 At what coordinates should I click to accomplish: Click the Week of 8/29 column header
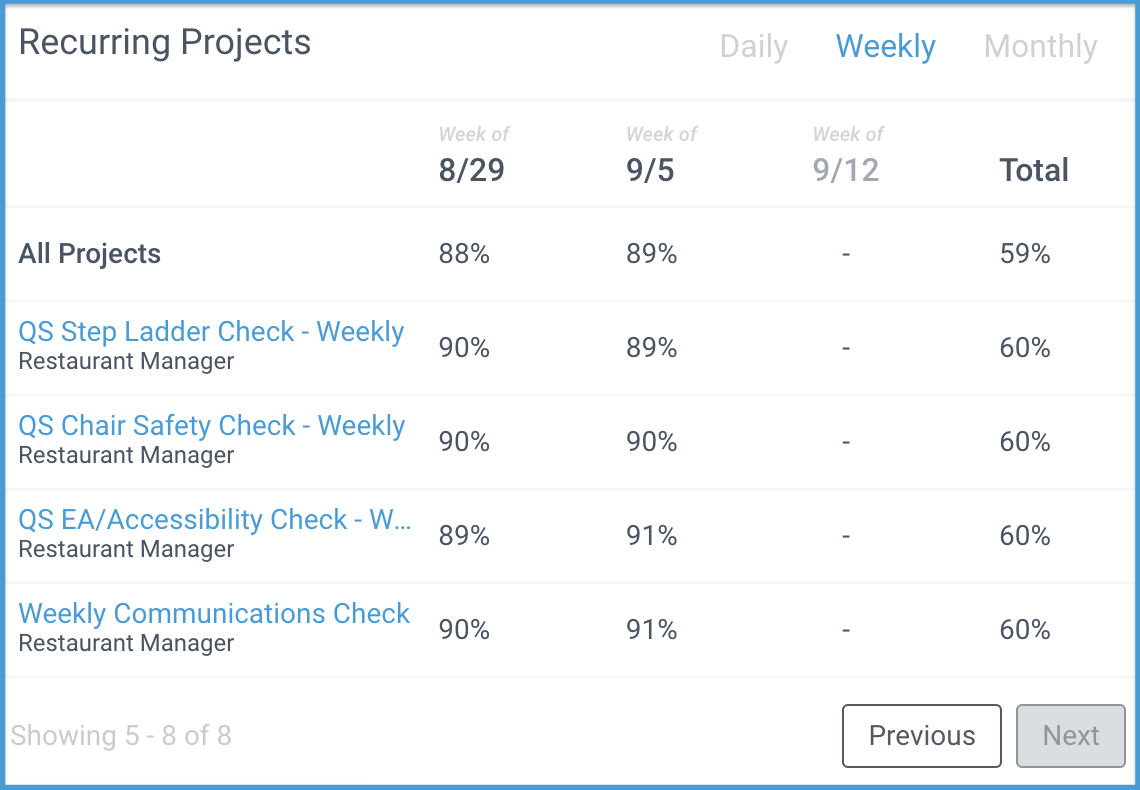click(x=472, y=153)
